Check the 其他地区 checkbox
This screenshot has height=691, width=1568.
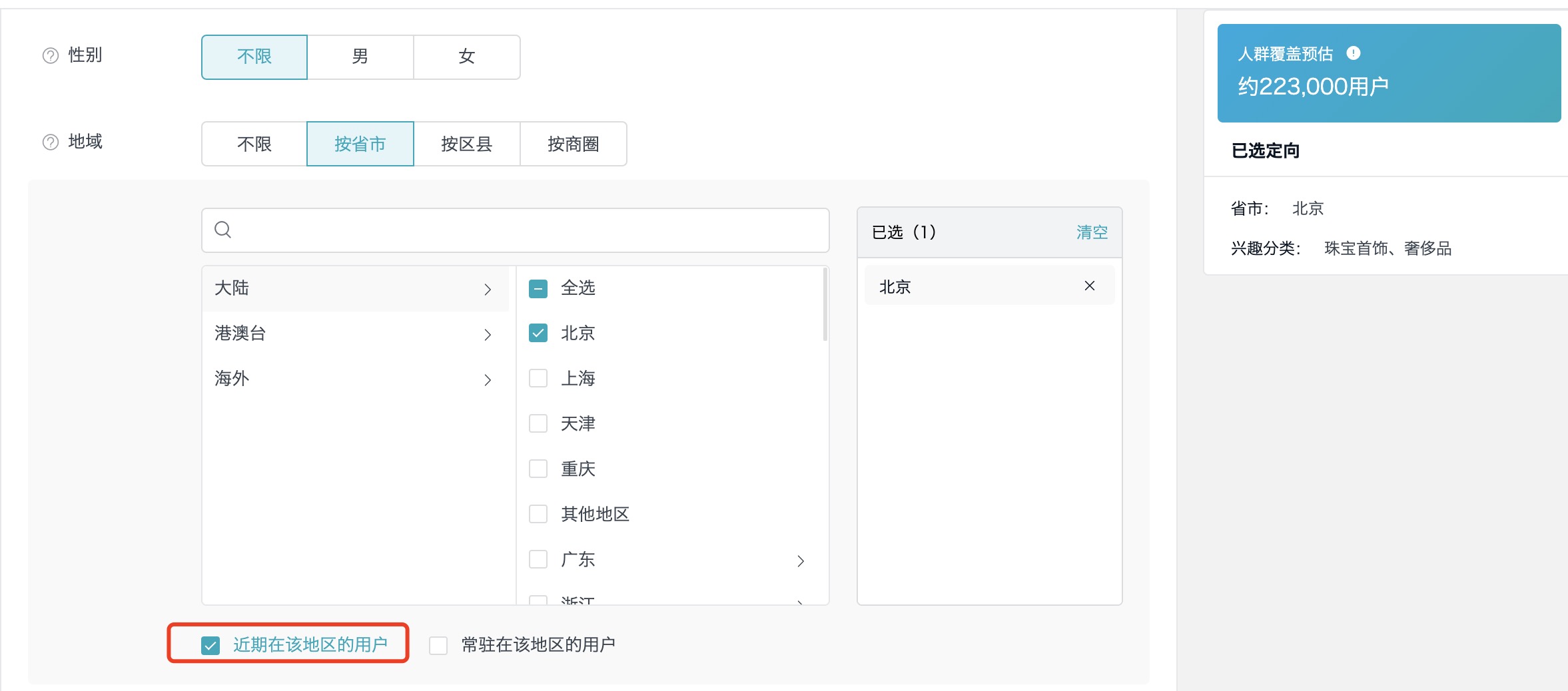(x=538, y=514)
